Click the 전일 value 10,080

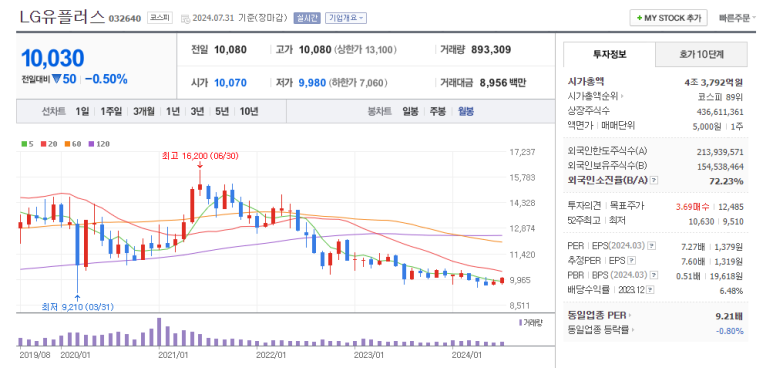pos(230,49)
